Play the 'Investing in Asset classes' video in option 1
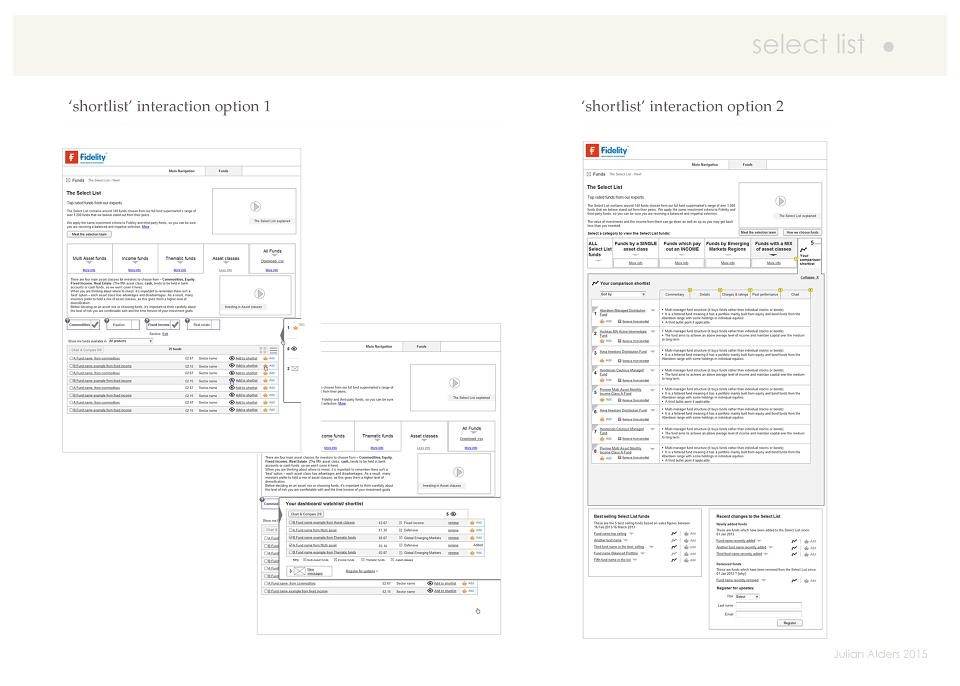The image size is (960, 686). (x=260, y=294)
